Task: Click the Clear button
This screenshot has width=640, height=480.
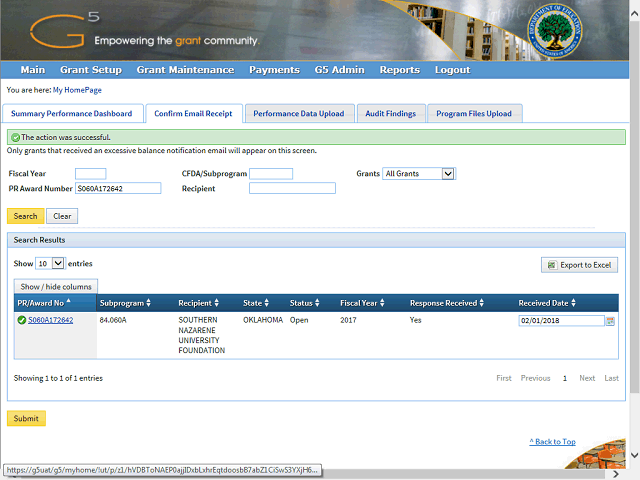Action: coord(62,216)
